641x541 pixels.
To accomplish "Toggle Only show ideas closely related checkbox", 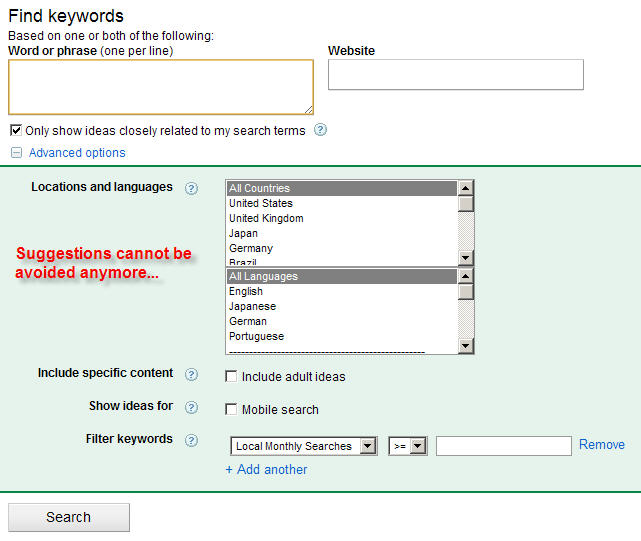I will (16, 130).
